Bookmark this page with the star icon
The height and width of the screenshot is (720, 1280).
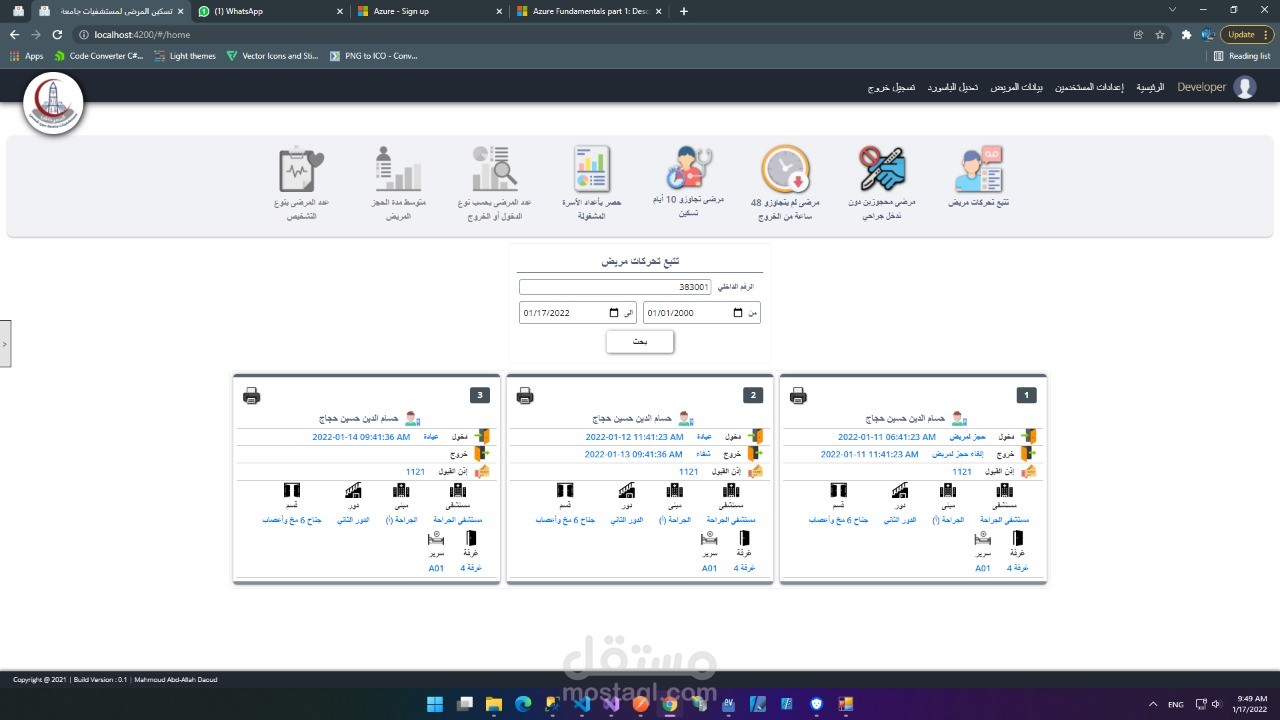(1160, 34)
